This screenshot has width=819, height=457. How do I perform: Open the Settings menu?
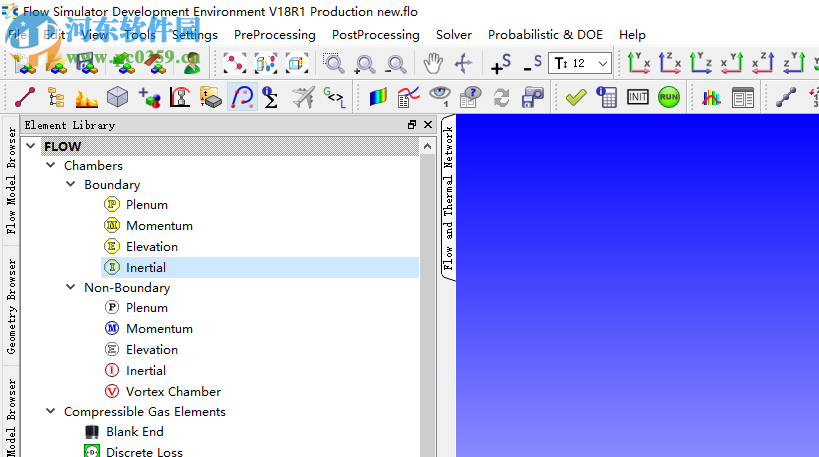click(x=195, y=35)
